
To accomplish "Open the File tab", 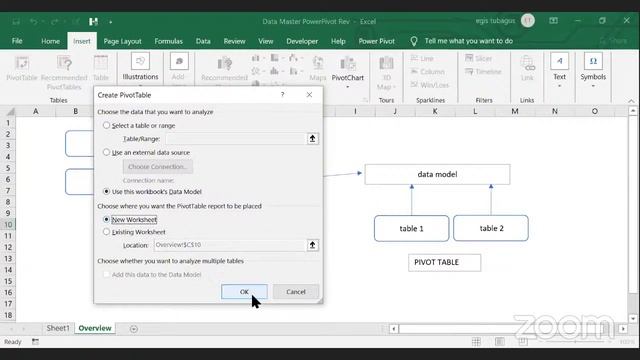I will point(17,41).
